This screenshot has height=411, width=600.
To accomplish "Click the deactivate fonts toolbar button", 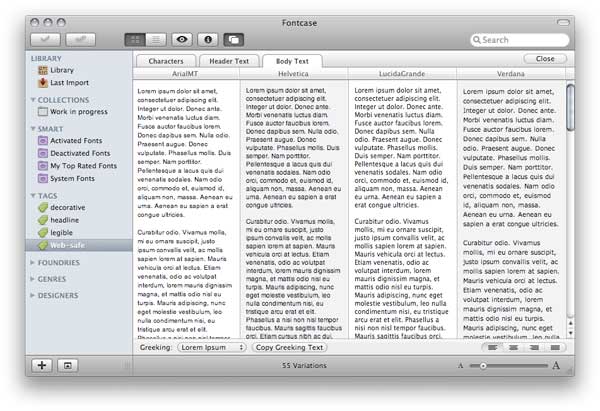I will [x=80, y=39].
